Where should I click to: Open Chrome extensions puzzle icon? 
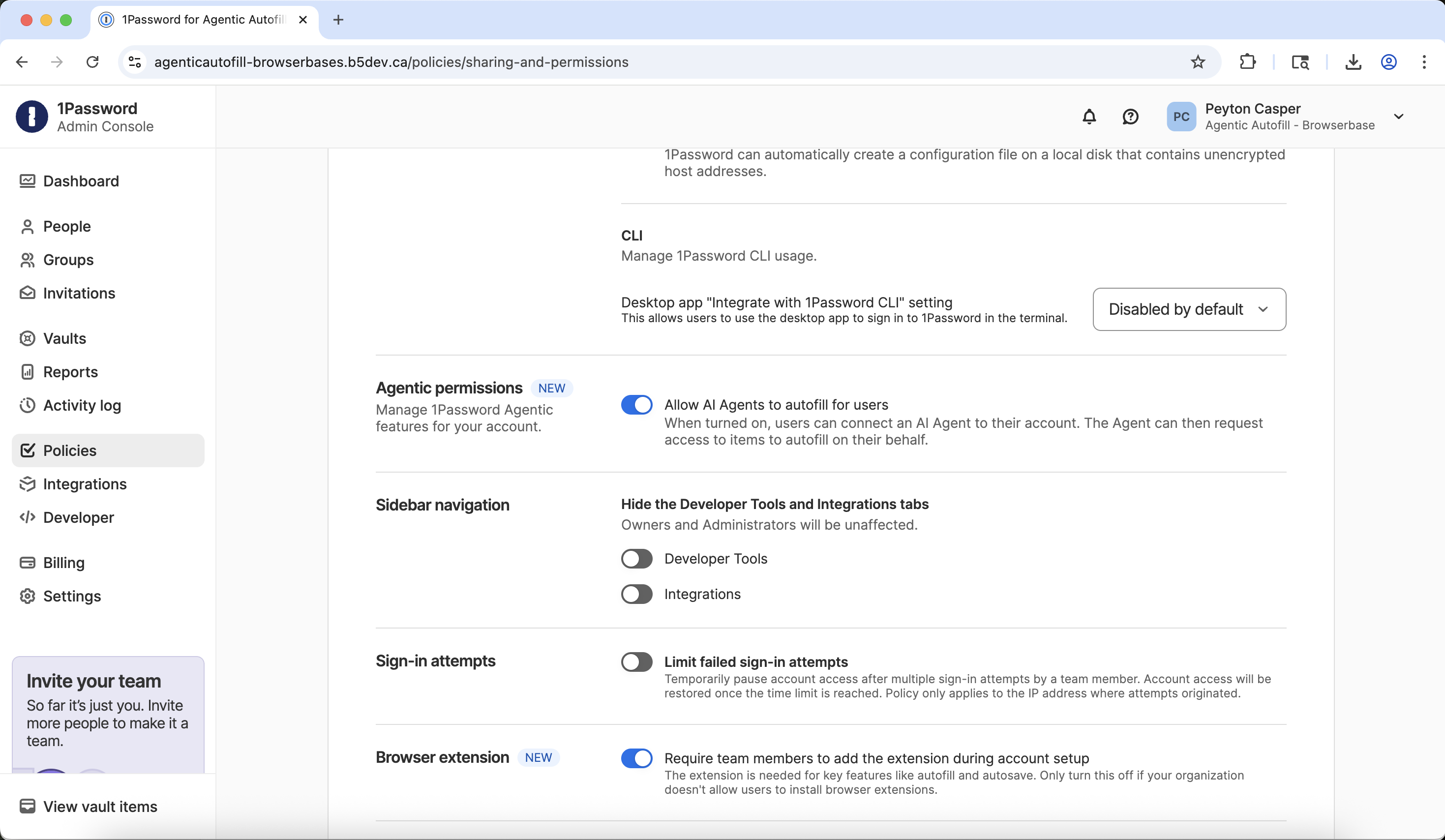point(1248,62)
